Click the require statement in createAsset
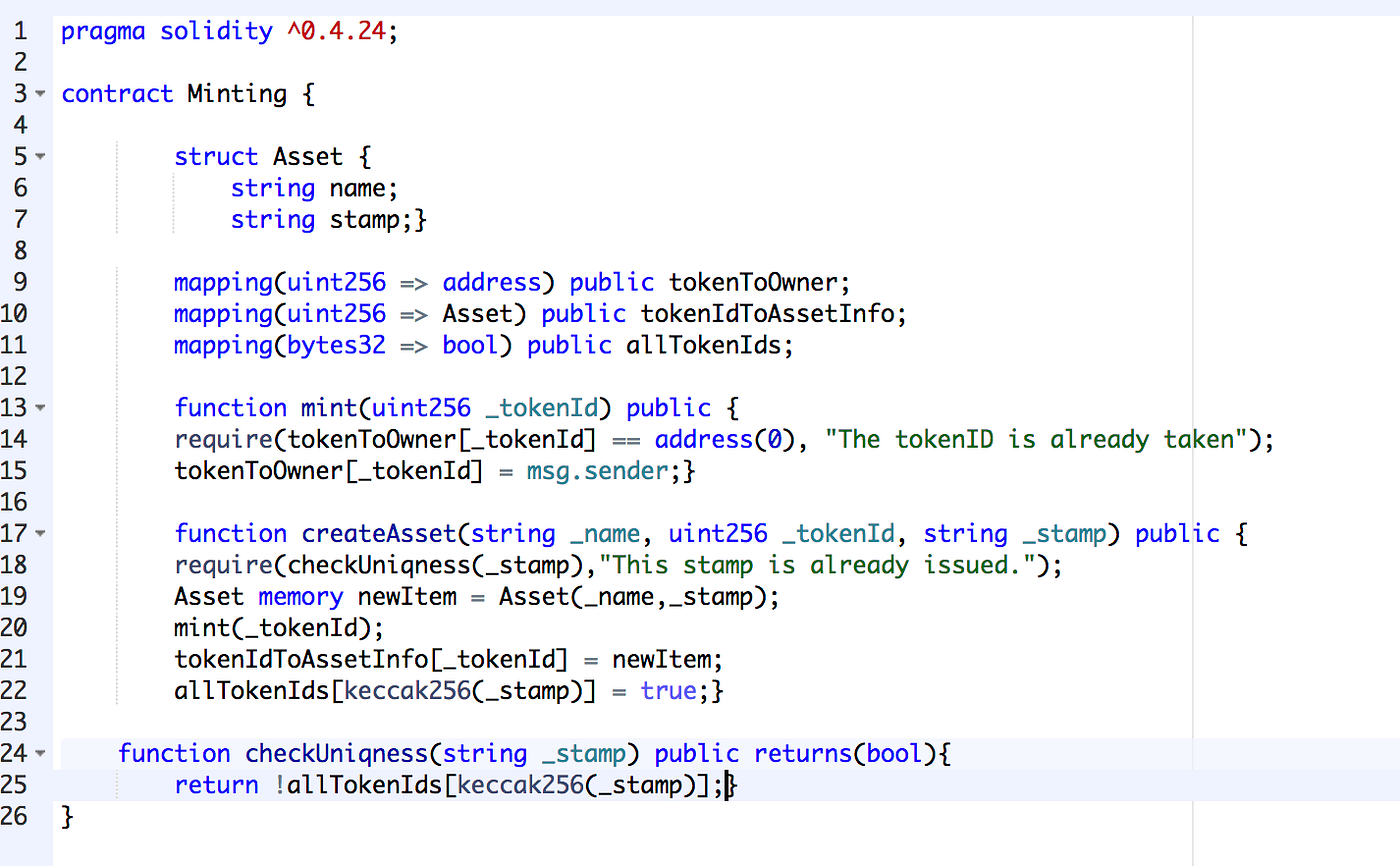Screen dimensions: 1400x866 [x=225, y=564]
